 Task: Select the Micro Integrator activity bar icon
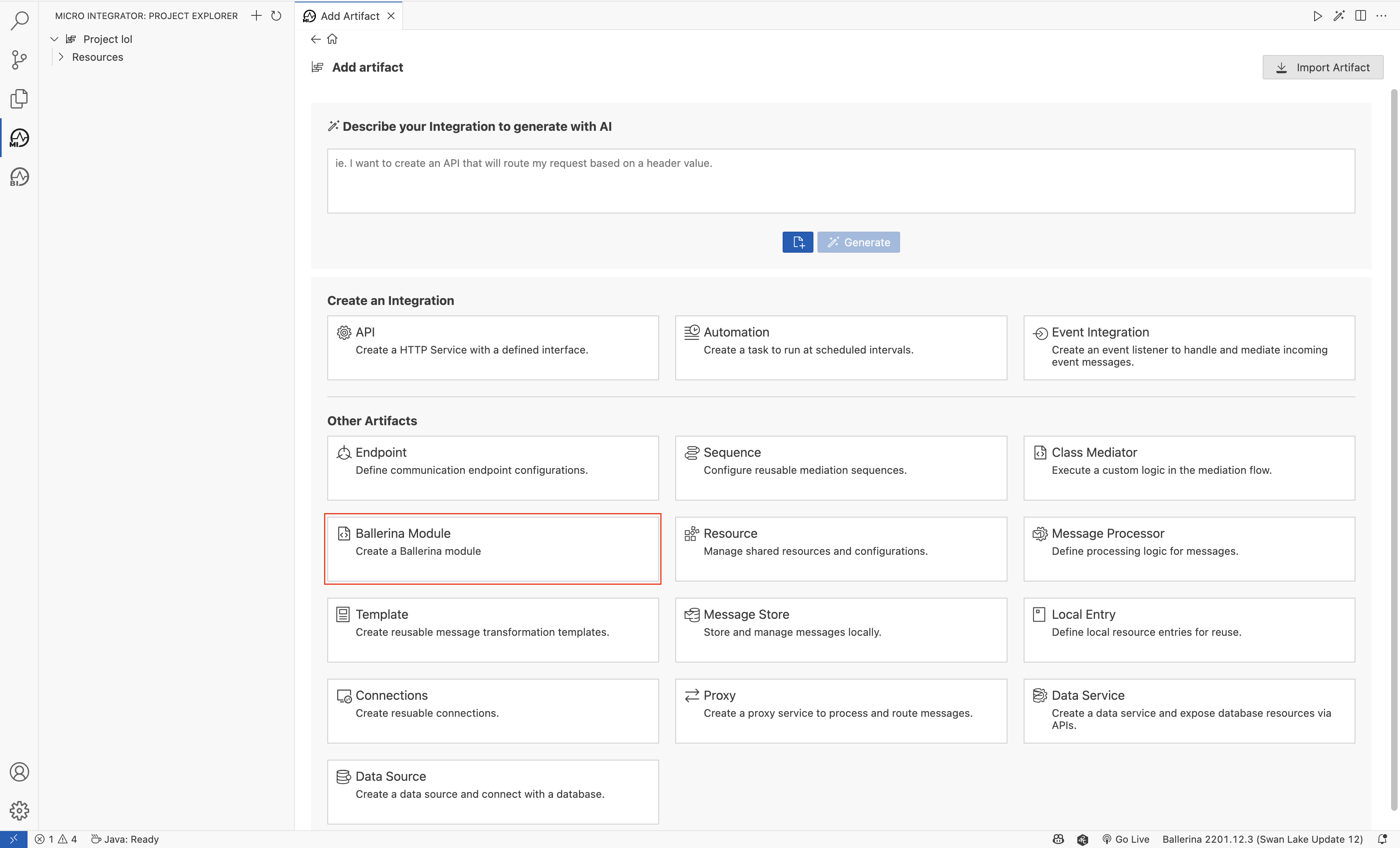coord(19,137)
